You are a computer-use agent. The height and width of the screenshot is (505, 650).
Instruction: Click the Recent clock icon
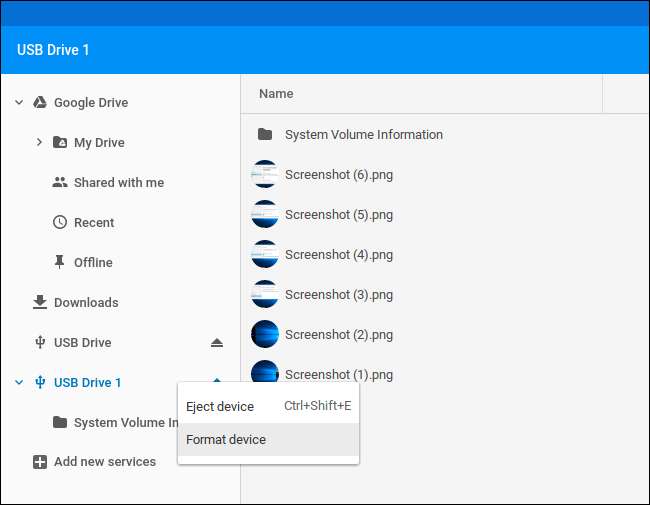(60, 223)
